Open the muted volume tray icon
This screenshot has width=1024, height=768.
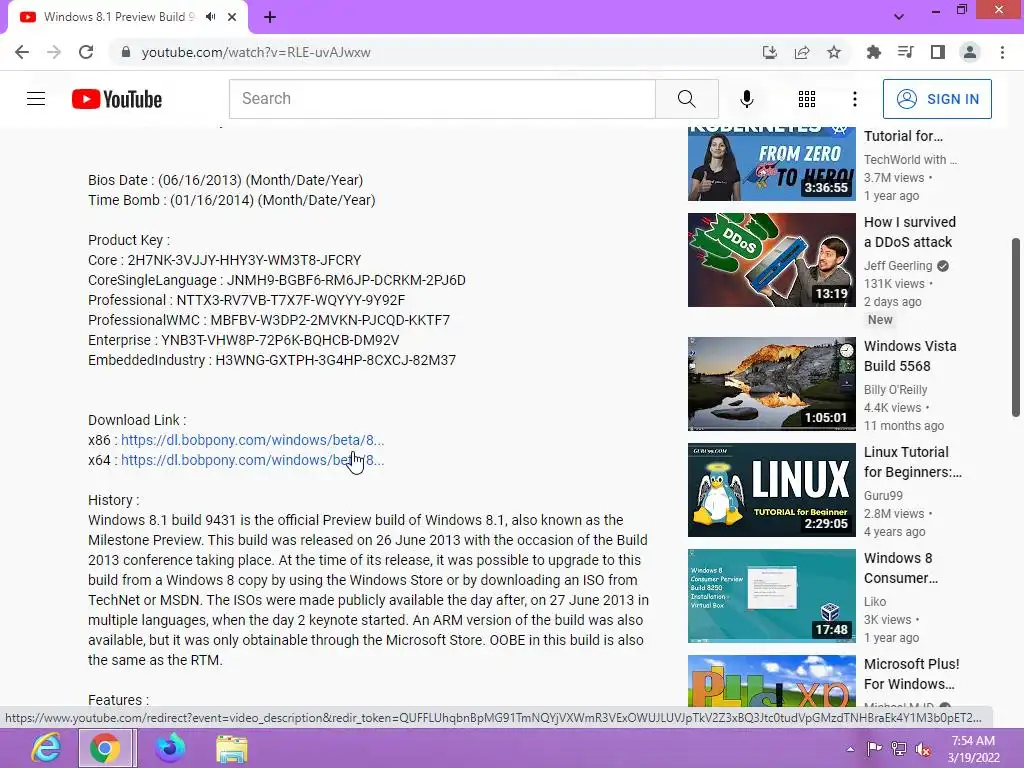(923, 749)
